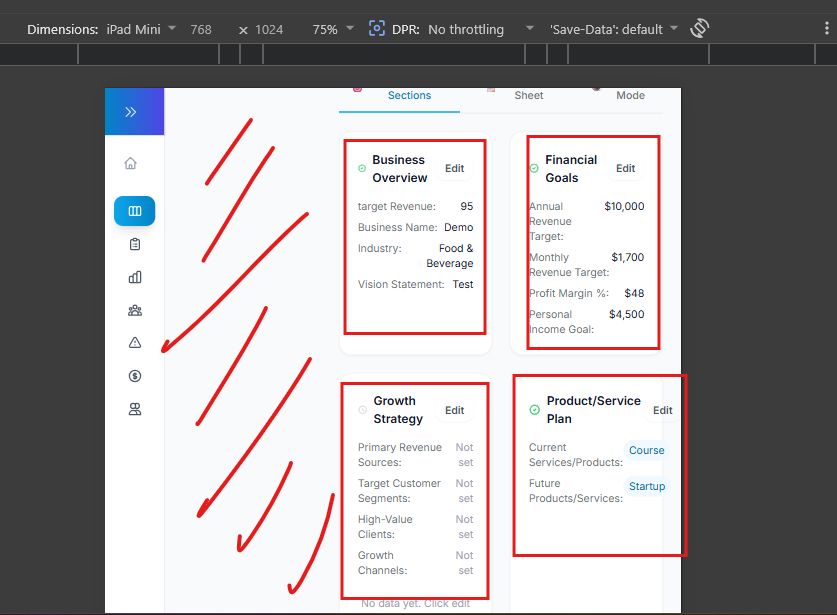The width and height of the screenshot is (837, 615).
Task: Click the Monthly Revenue Target value $1,700
Action: (628, 257)
